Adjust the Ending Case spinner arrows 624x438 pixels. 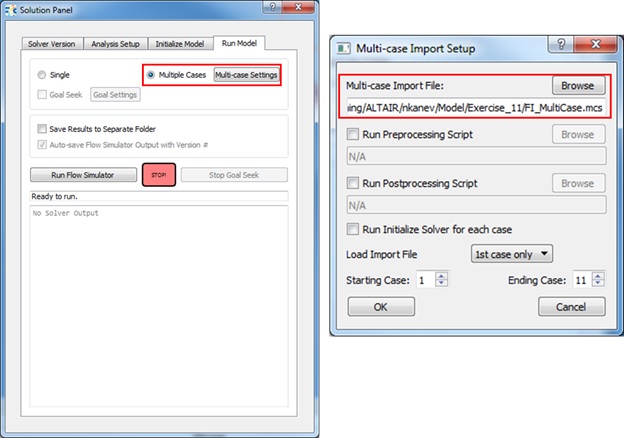[599, 280]
